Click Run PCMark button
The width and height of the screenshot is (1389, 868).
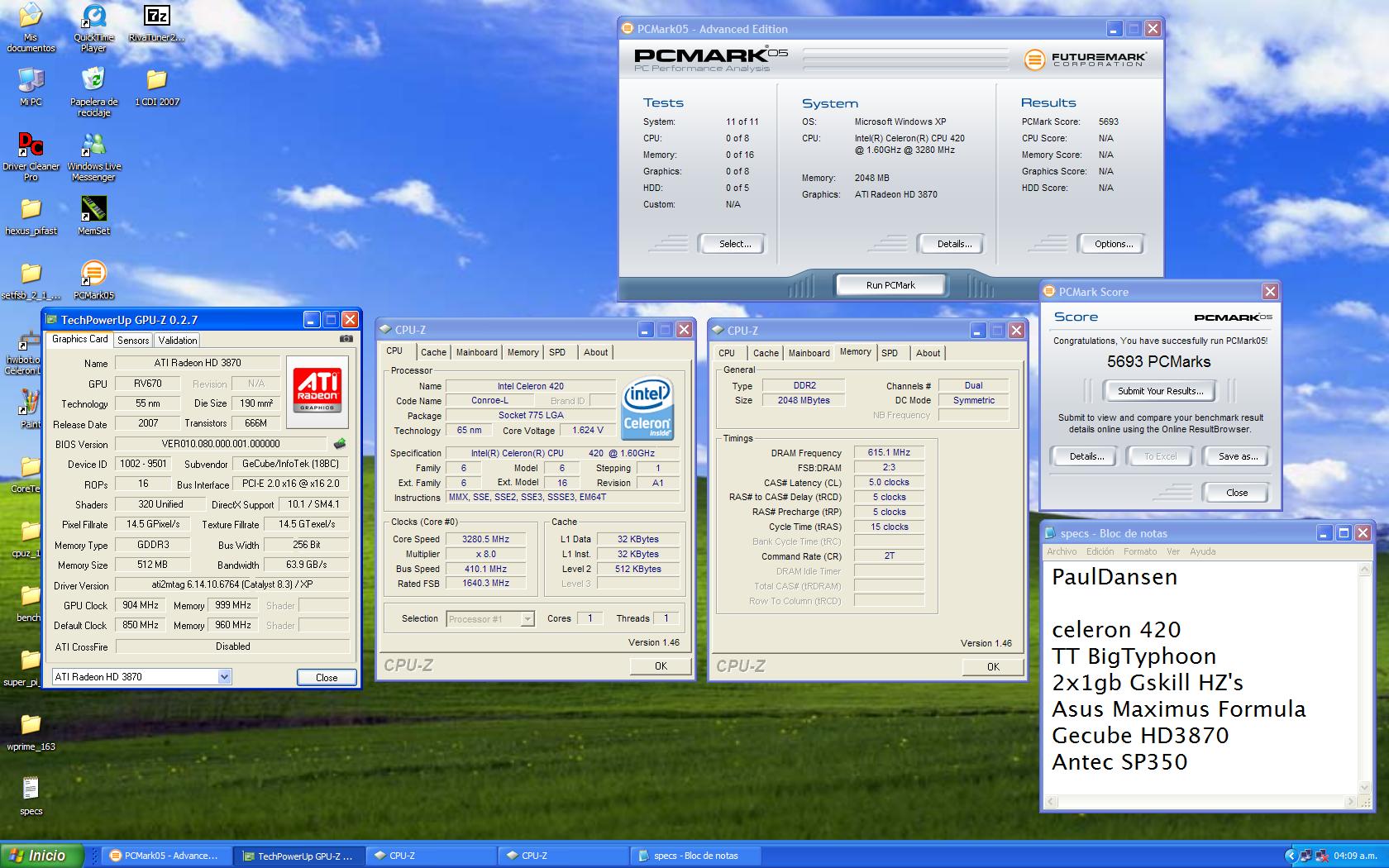click(x=890, y=285)
